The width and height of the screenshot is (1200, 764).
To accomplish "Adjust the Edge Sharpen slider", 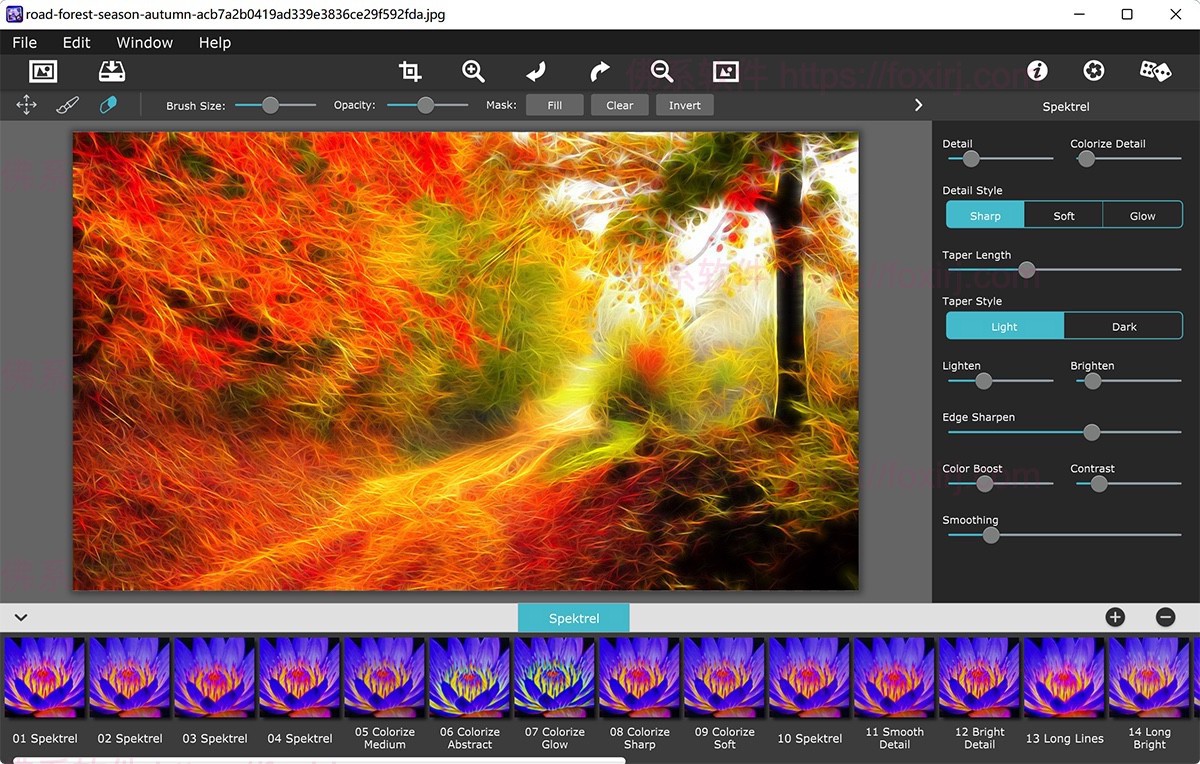I will point(1091,432).
